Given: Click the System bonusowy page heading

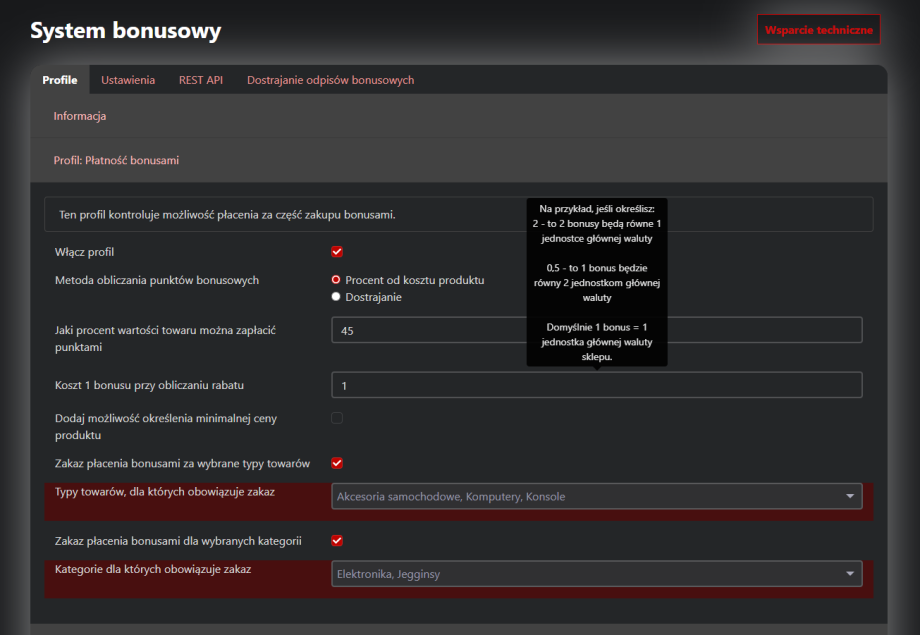Looking at the screenshot, I should (x=126, y=31).
